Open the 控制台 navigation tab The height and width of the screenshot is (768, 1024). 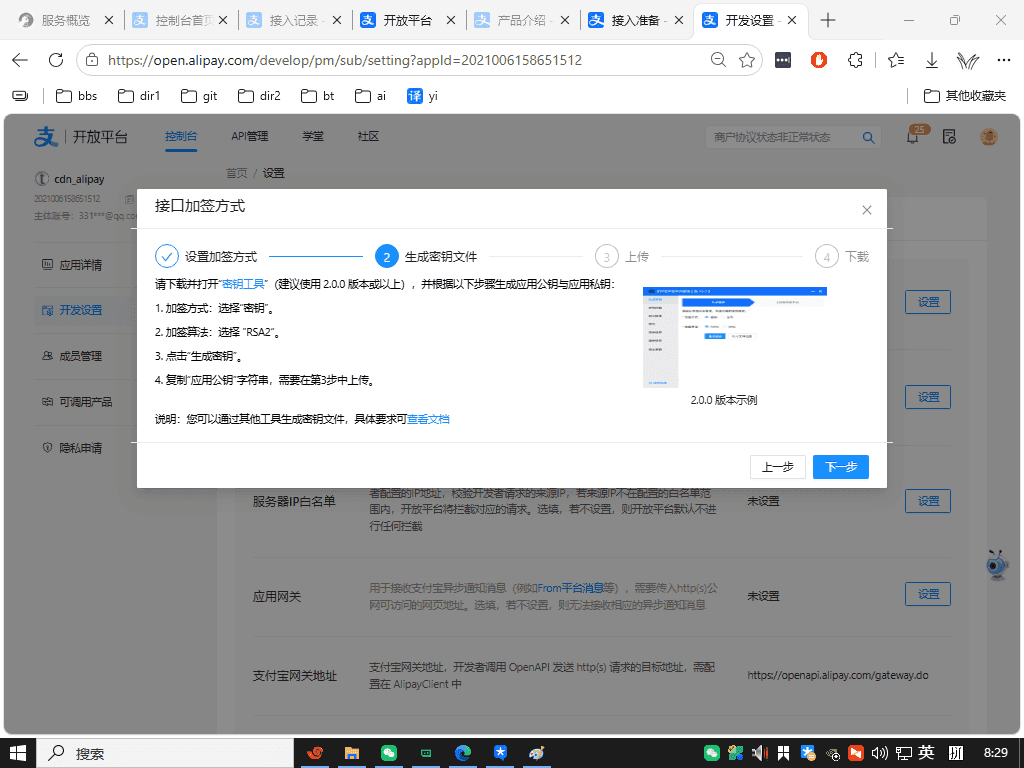tap(181, 136)
